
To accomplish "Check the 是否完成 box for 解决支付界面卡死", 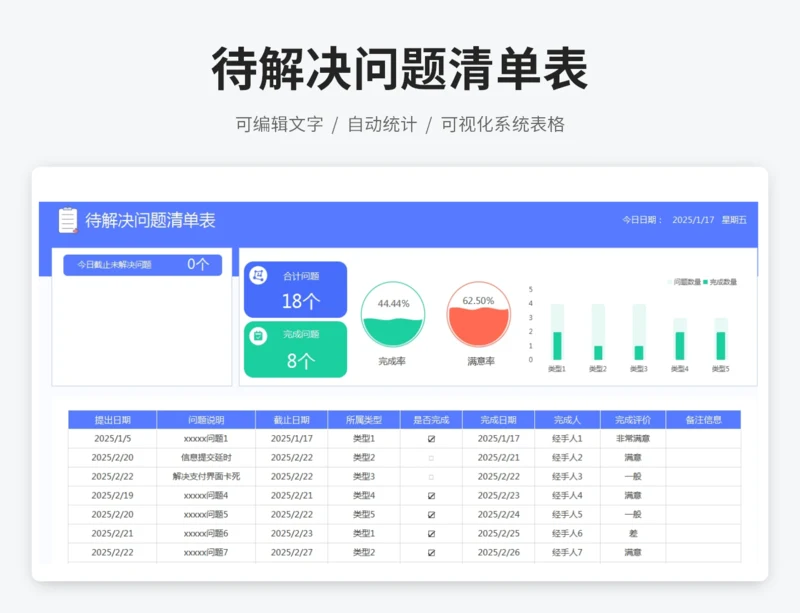I will point(431,477).
